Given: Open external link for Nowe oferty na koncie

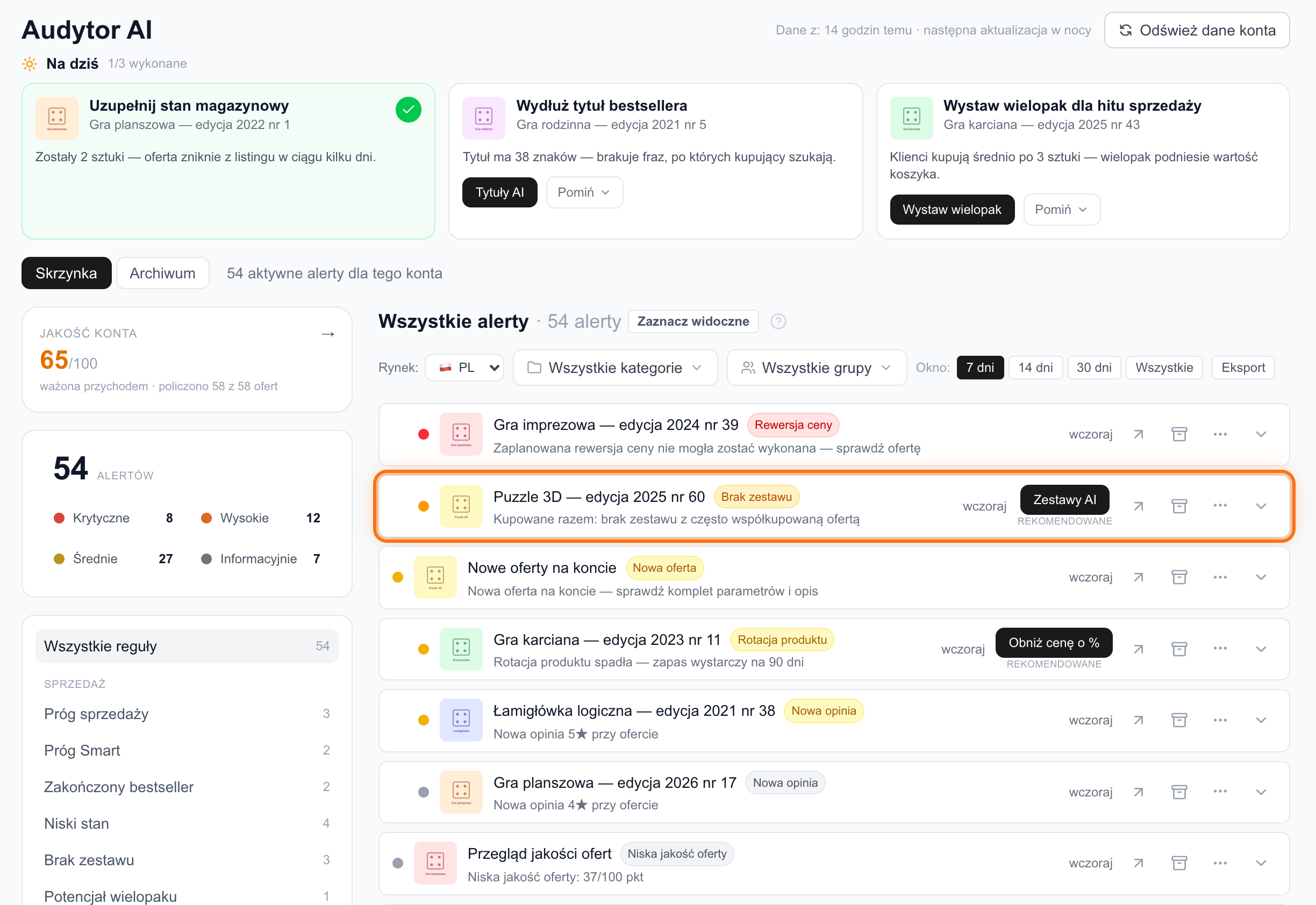Looking at the screenshot, I should [1138, 577].
